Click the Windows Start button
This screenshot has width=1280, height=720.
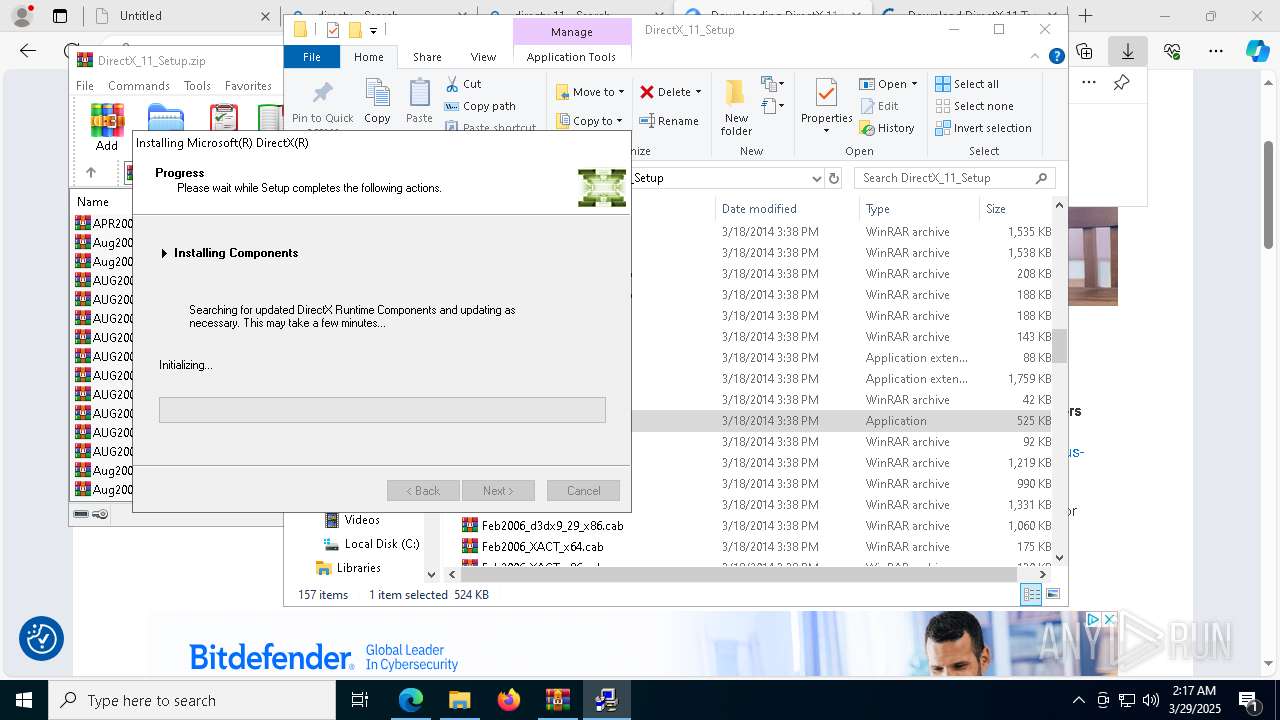point(24,700)
